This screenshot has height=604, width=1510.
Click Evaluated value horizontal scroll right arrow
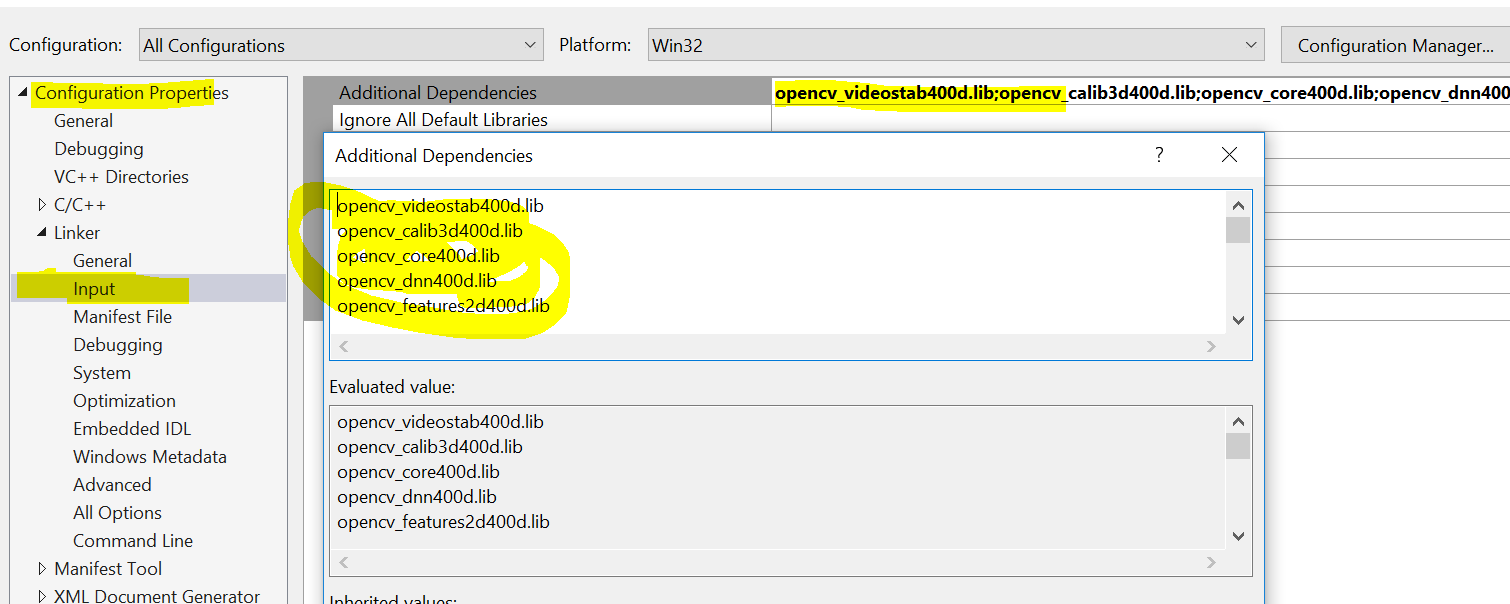1212,562
